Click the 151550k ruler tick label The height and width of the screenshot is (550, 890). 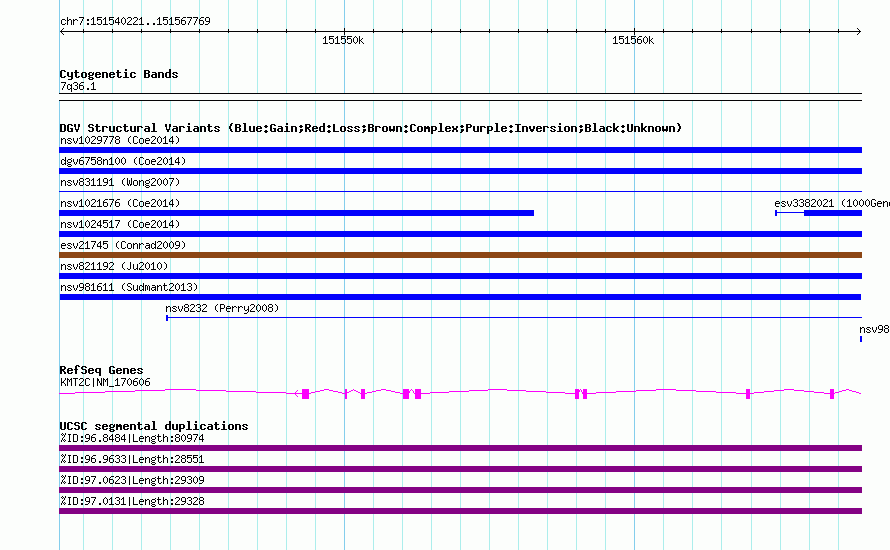[x=343, y=41]
